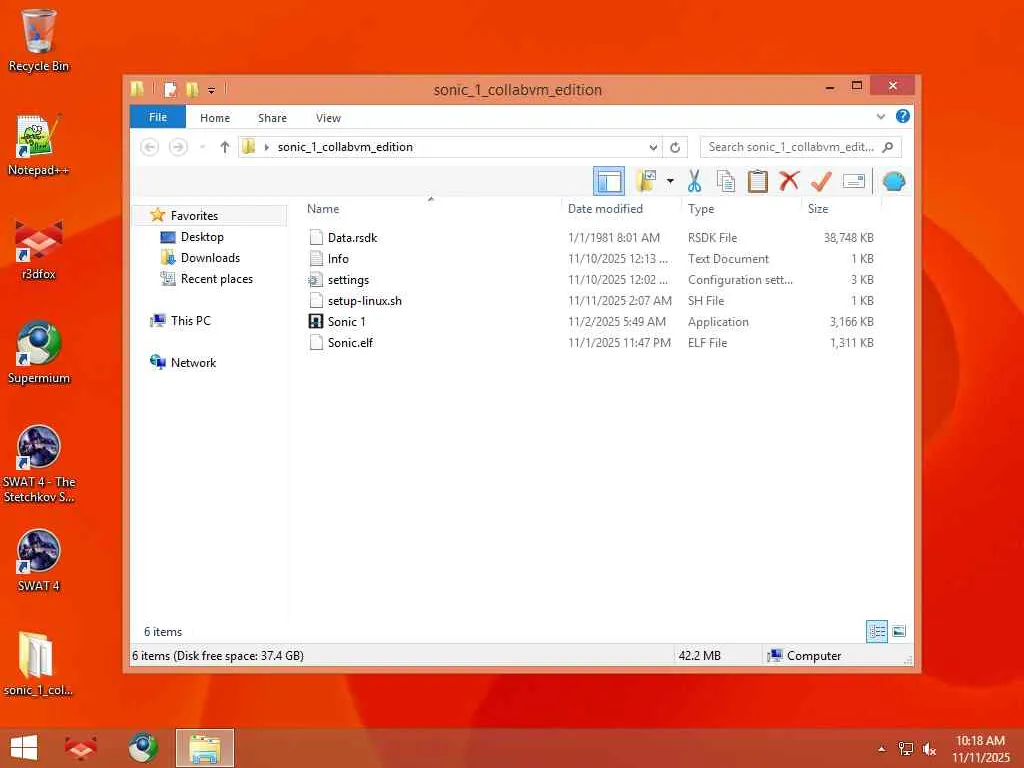Open Downloads in Favorites
The width and height of the screenshot is (1024, 768).
point(210,257)
